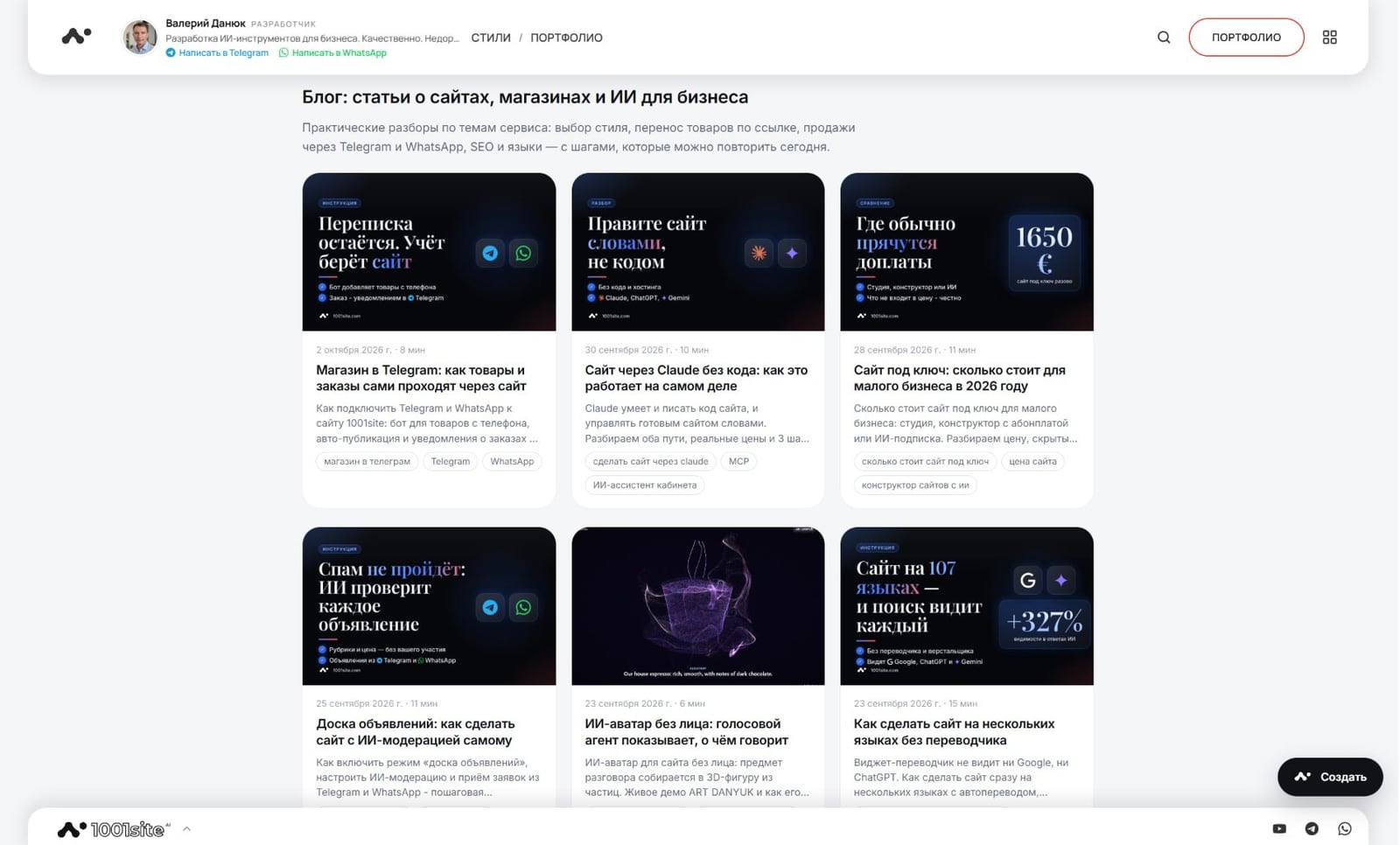Open article title Доска объявлений

416,732
